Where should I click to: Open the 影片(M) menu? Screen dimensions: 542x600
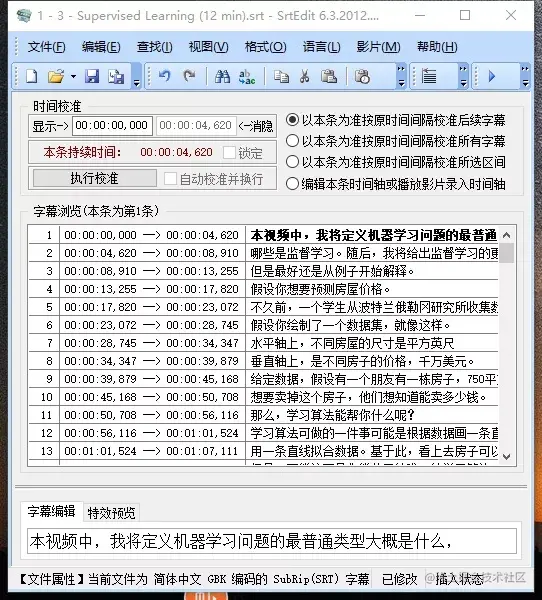[378, 47]
